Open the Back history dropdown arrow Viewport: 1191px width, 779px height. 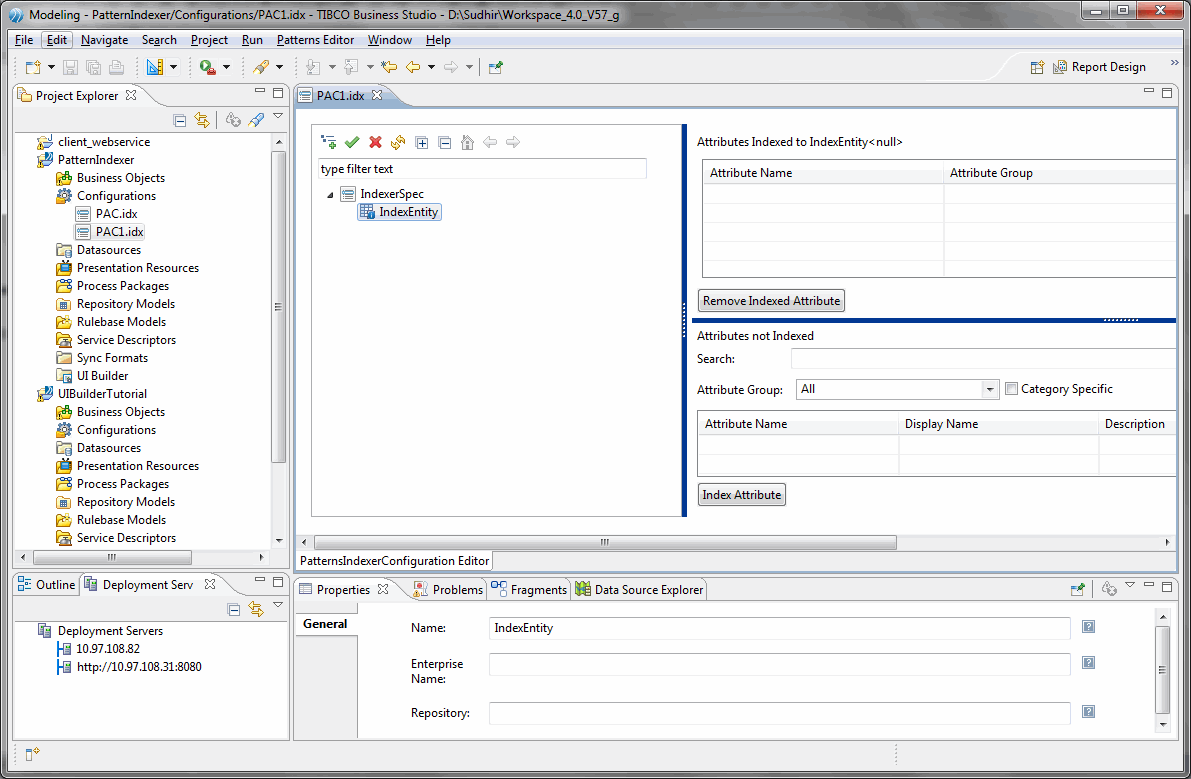pyautogui.click(x=431, y=67)
